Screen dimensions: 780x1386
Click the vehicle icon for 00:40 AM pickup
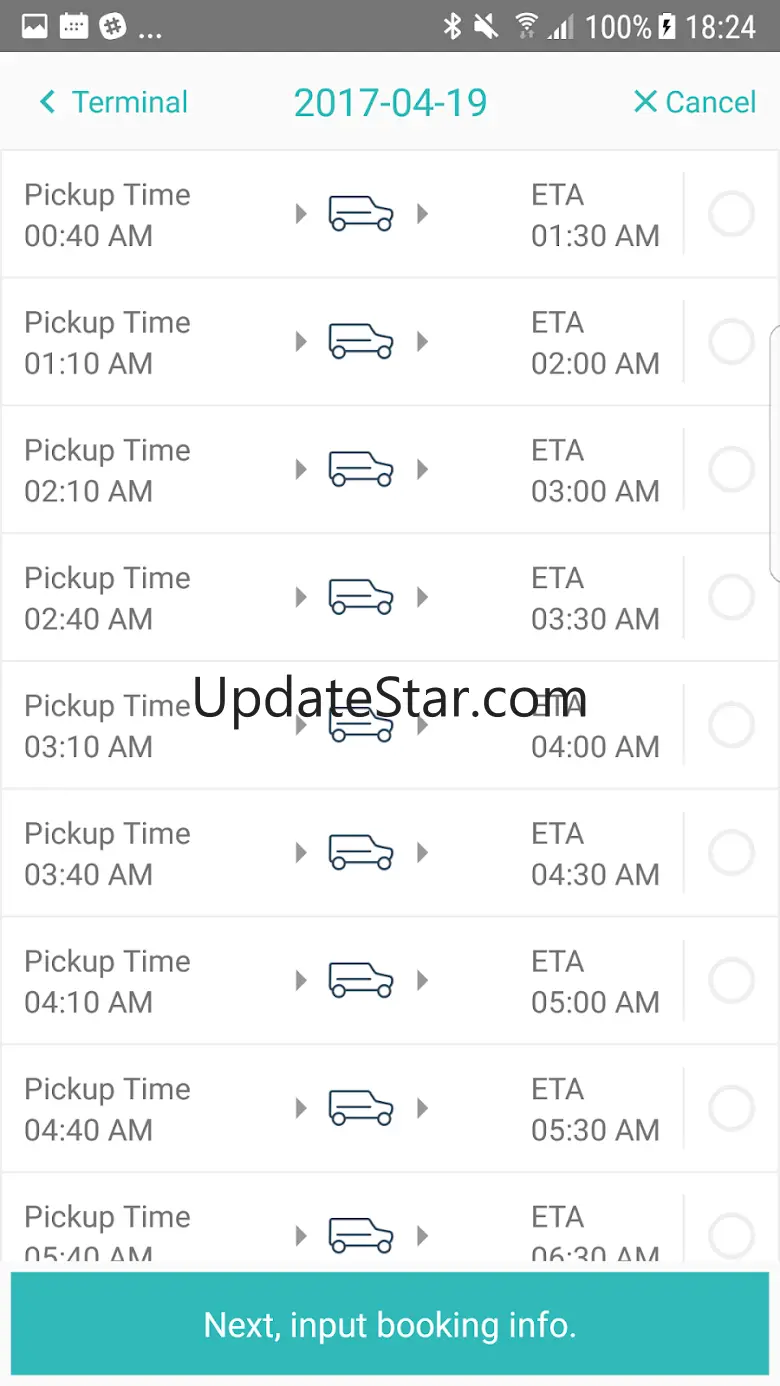click(361, 214)
